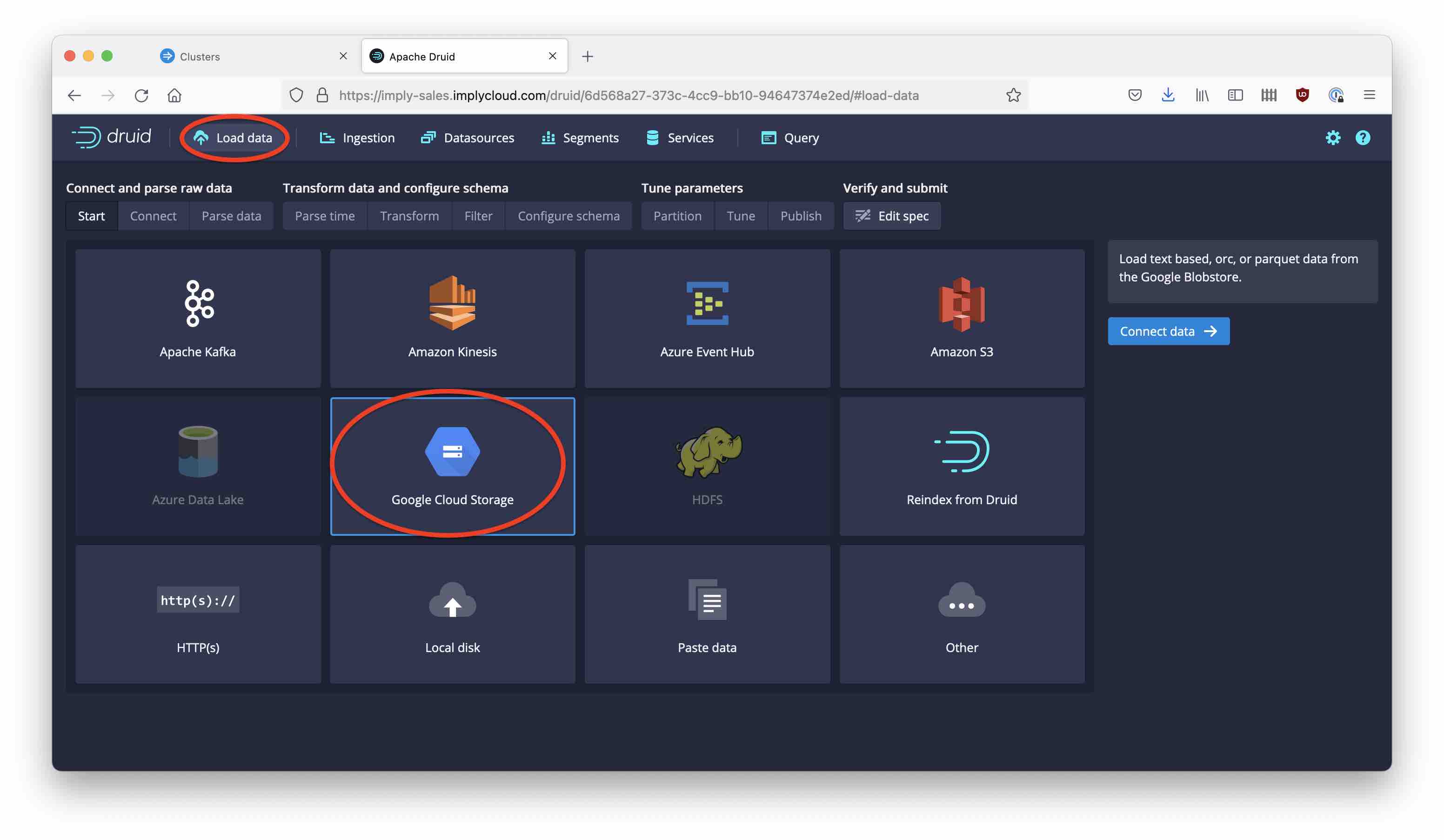Screen dimensions: 1444x840
Task: Go to the Ingestion view
Action: [x=357, y=138]
